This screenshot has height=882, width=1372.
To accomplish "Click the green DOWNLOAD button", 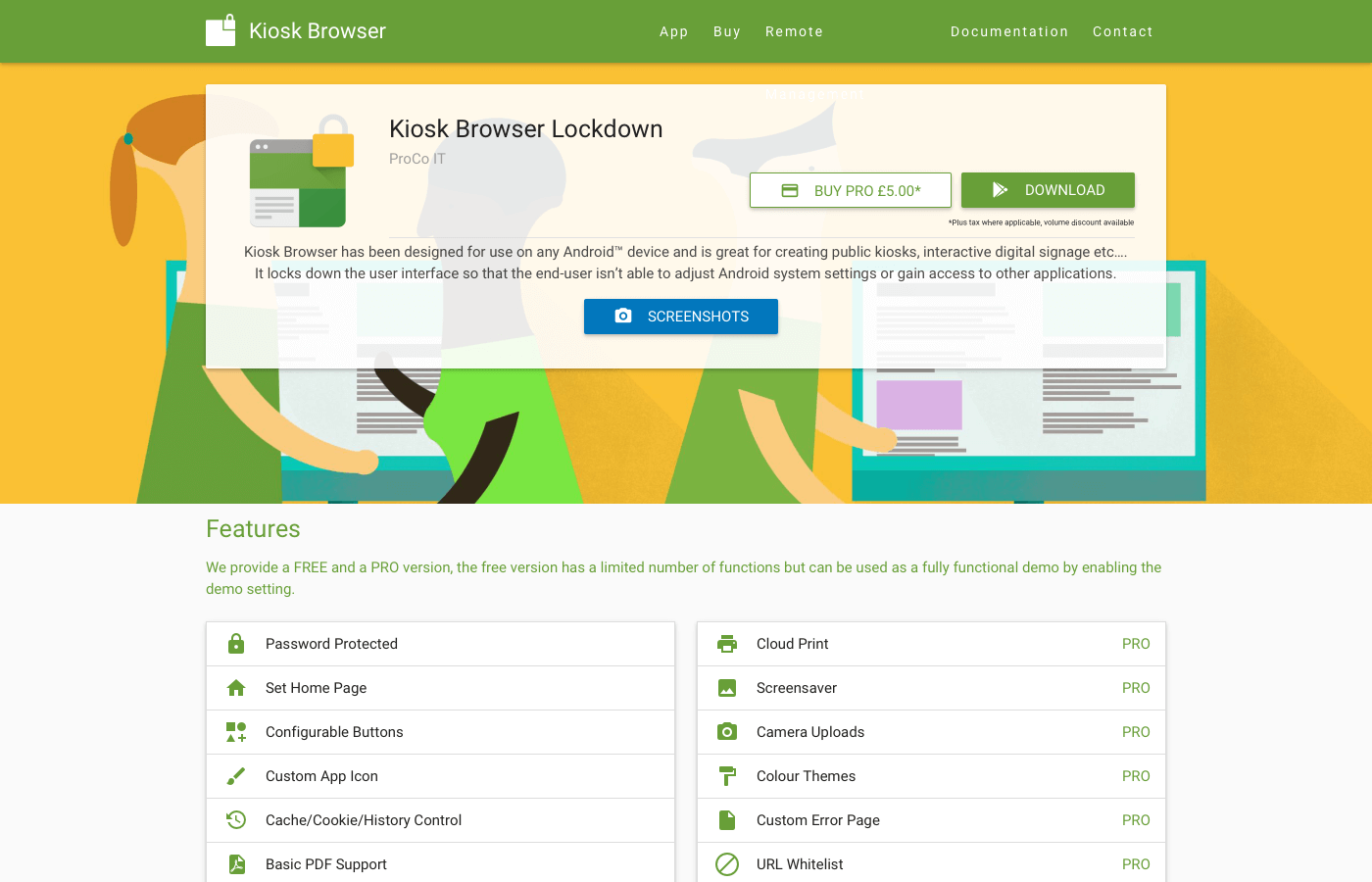I will [1048, 190].
